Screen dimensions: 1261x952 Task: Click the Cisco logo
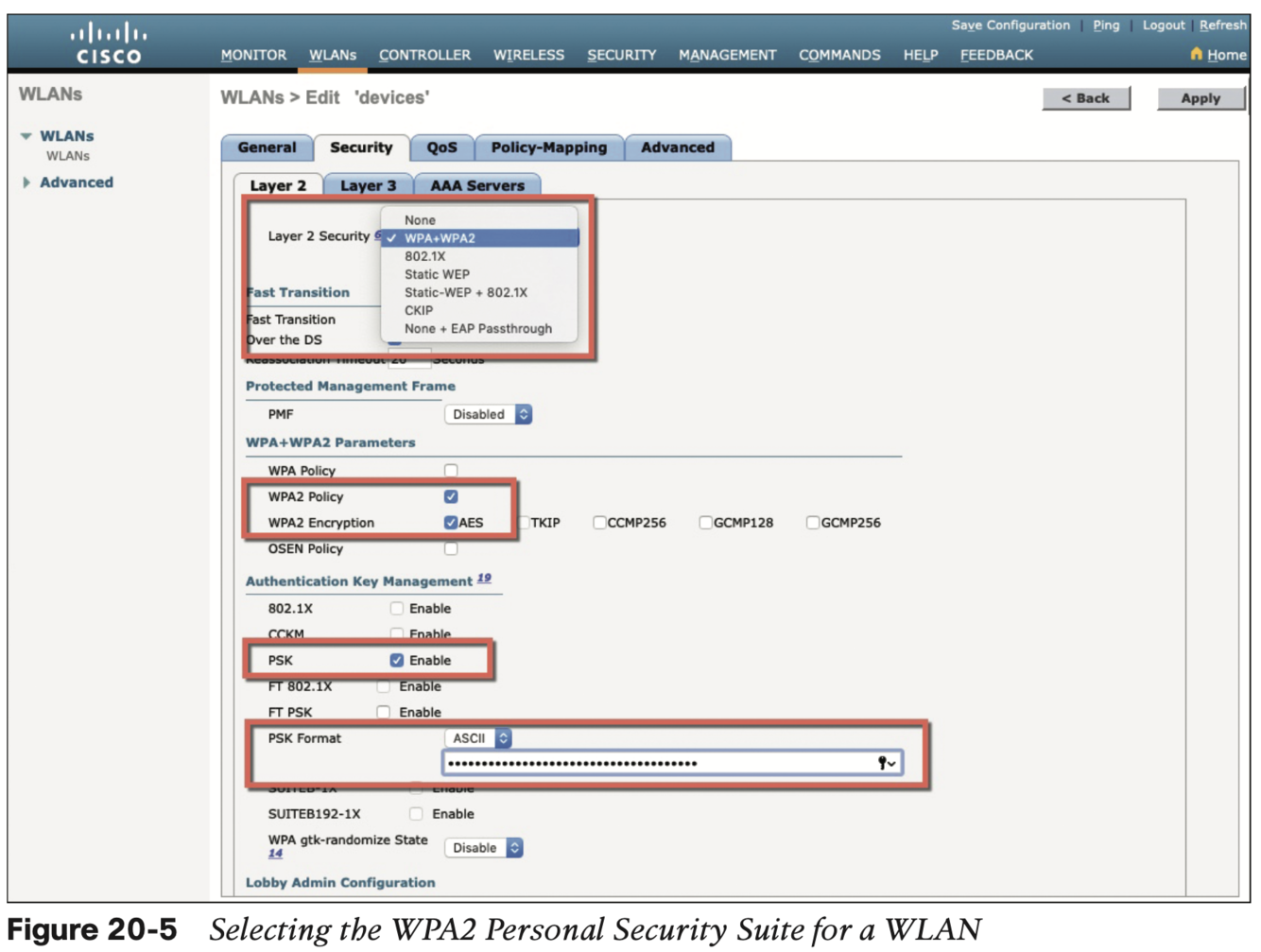click(109, 43)
